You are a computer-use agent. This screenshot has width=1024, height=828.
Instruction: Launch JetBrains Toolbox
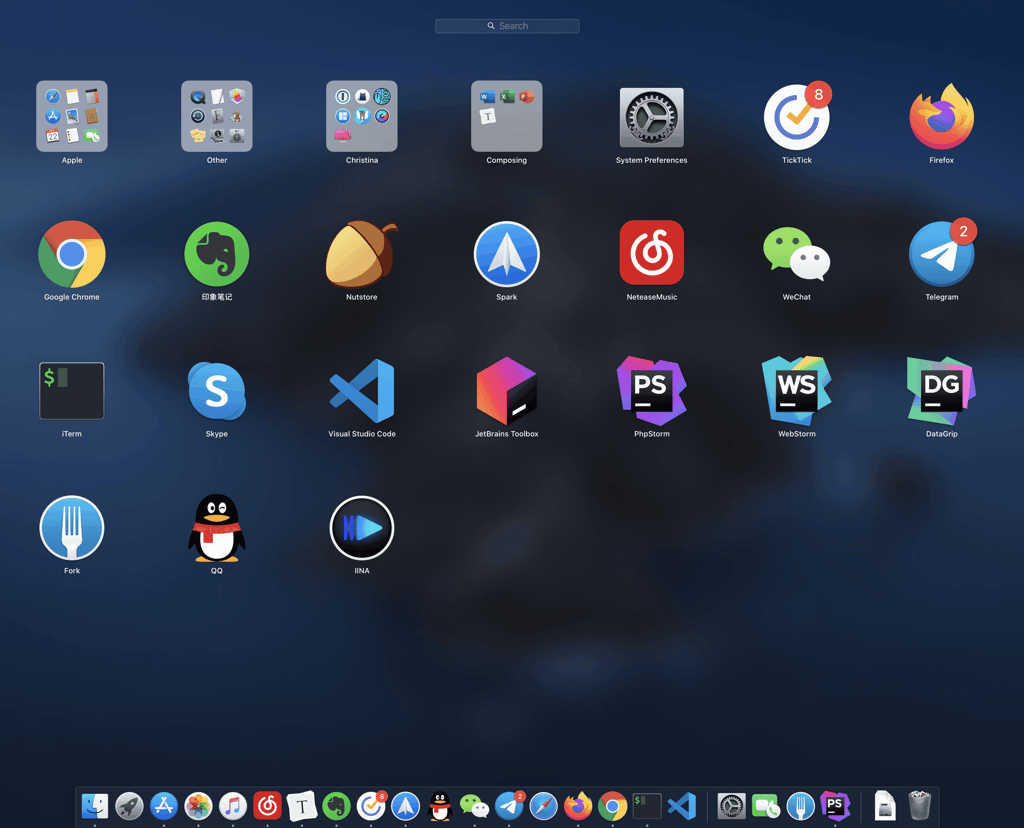click(507, 390)
